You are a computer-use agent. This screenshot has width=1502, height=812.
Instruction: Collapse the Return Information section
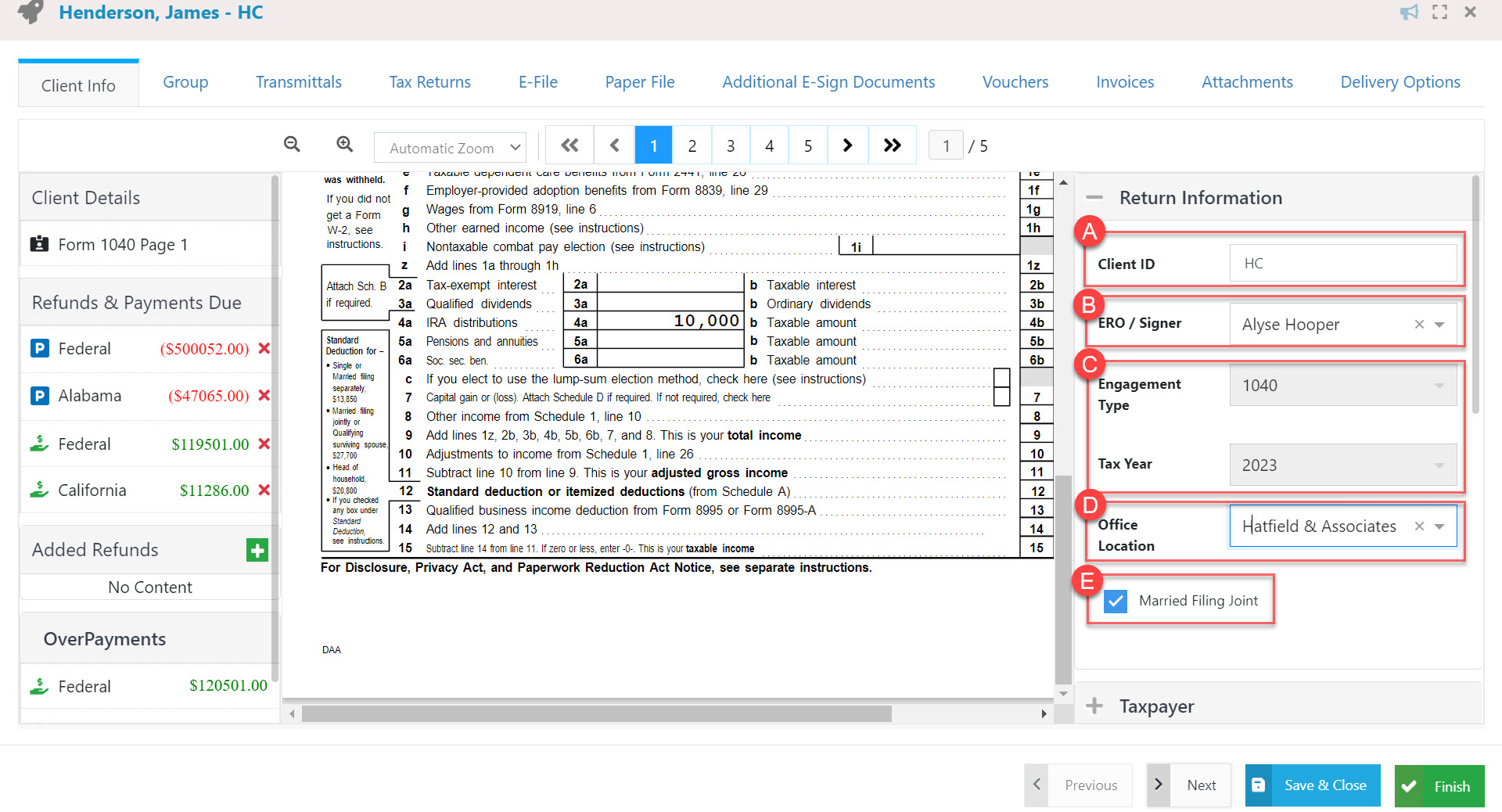[x=1094, y=198]
